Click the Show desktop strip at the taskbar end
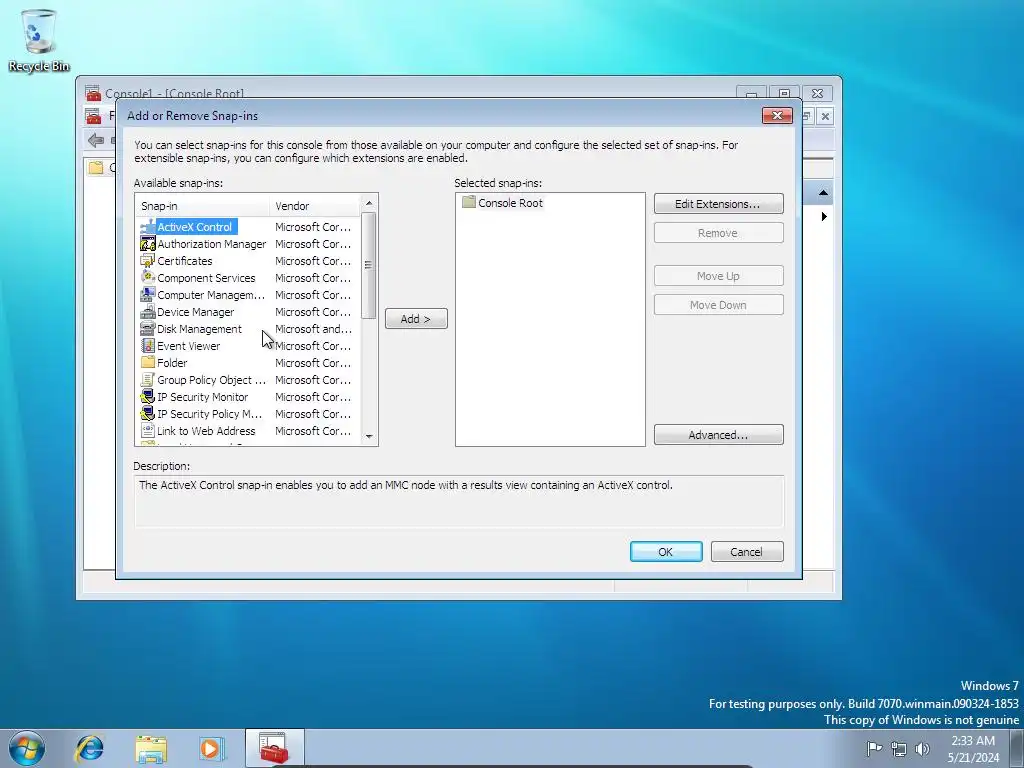The height and width of the screenshot is (768, 1024). 1017,748
